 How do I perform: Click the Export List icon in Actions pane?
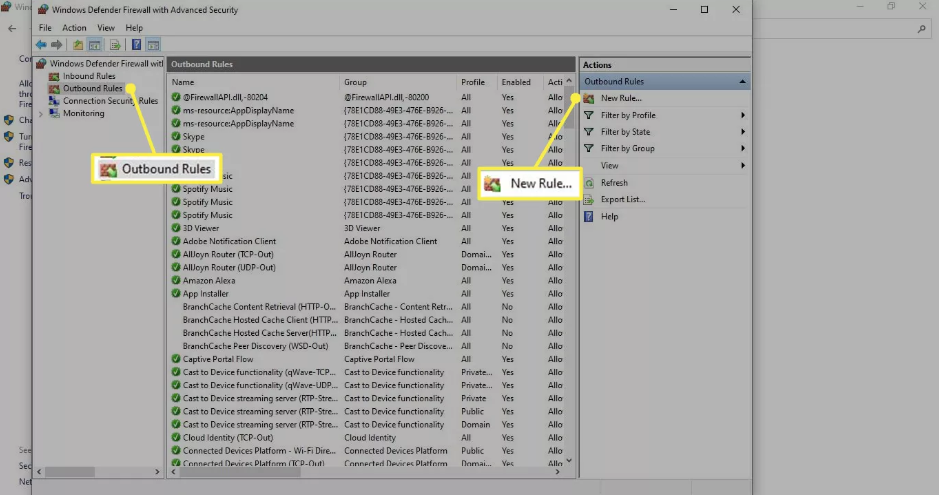pos(589,200)
